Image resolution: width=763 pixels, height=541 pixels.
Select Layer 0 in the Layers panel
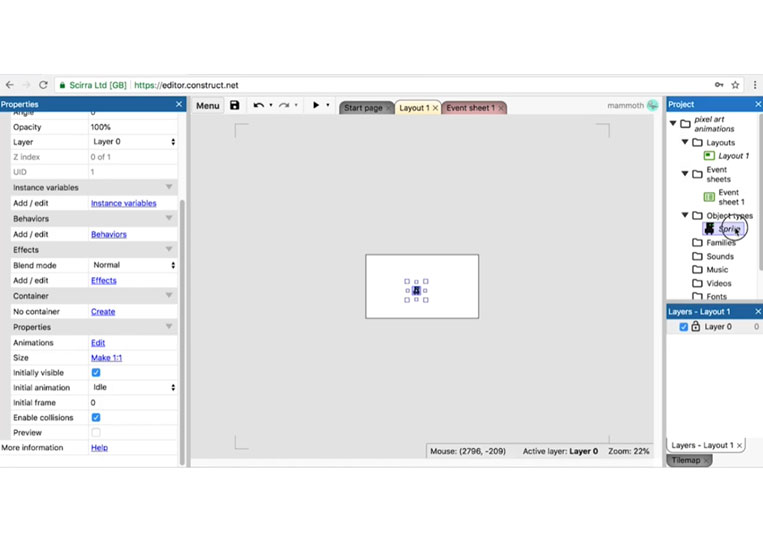[x=718, y=326]
